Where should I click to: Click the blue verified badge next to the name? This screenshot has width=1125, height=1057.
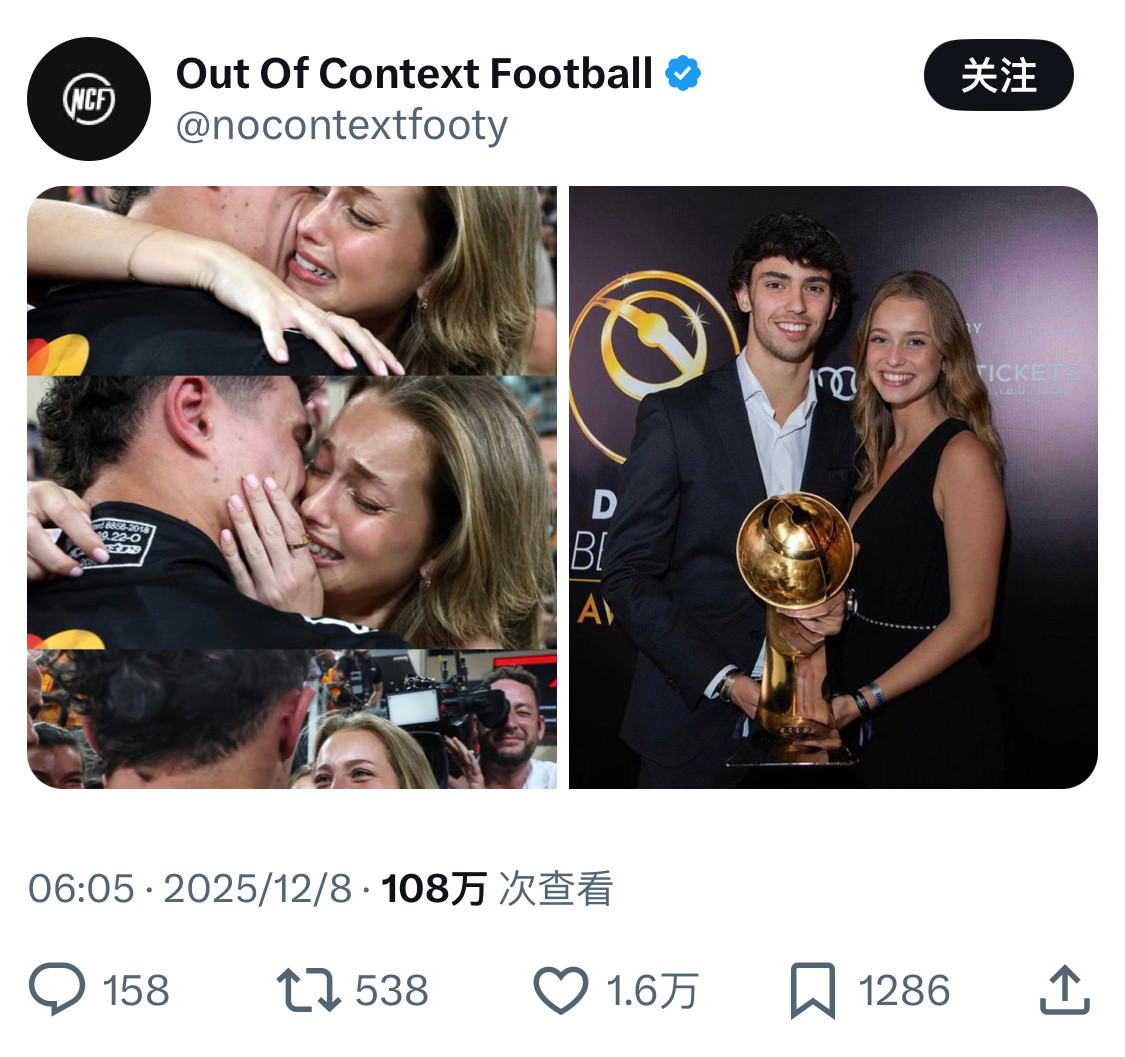point(683,71)
